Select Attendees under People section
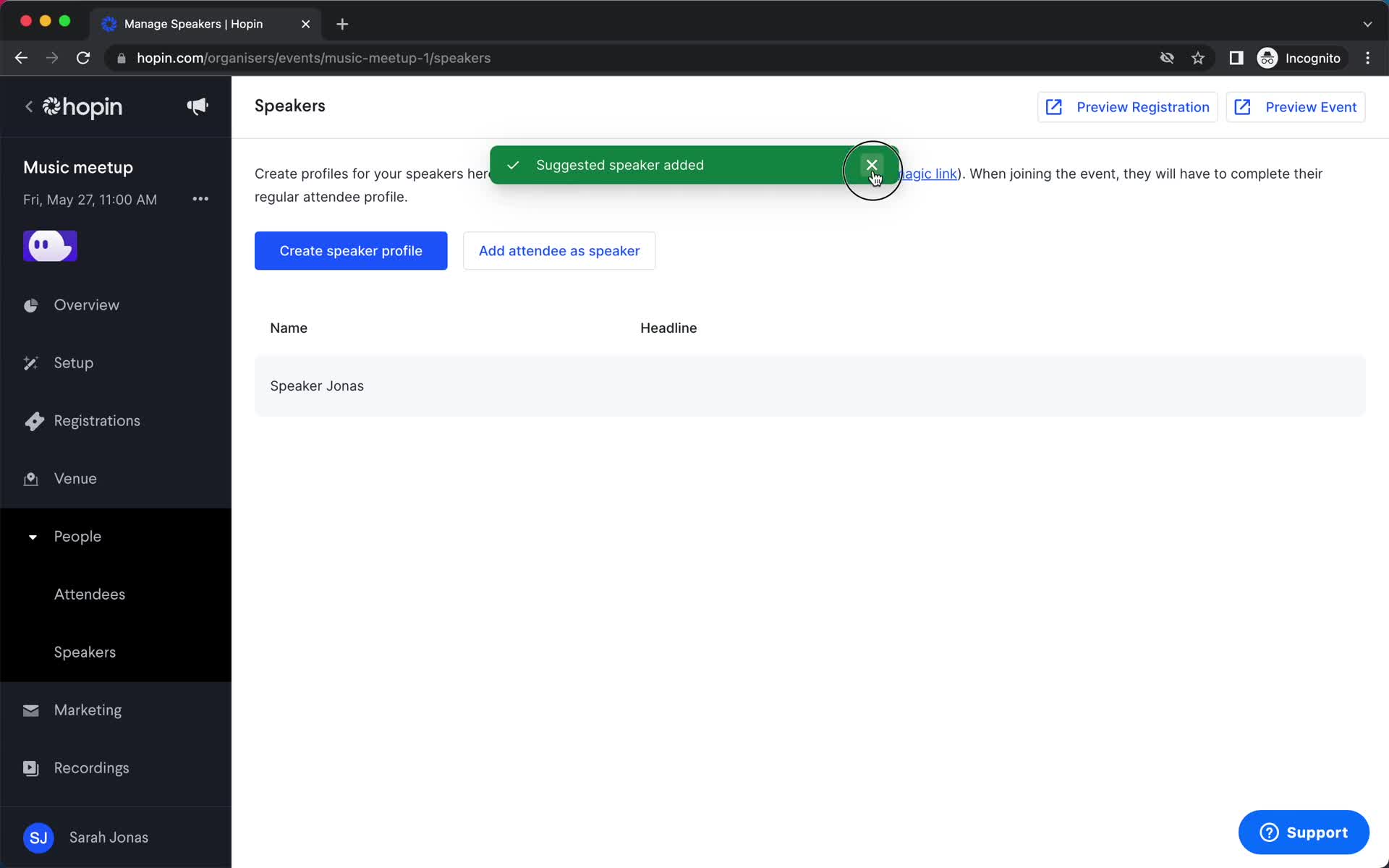1389x868 pixels. tap(89, 593)
